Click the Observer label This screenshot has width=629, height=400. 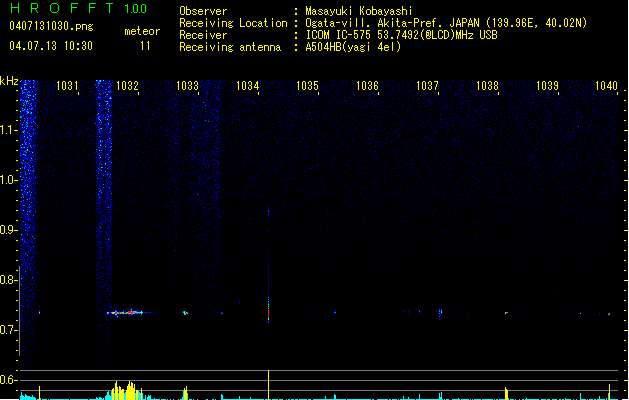coord(203,11)
